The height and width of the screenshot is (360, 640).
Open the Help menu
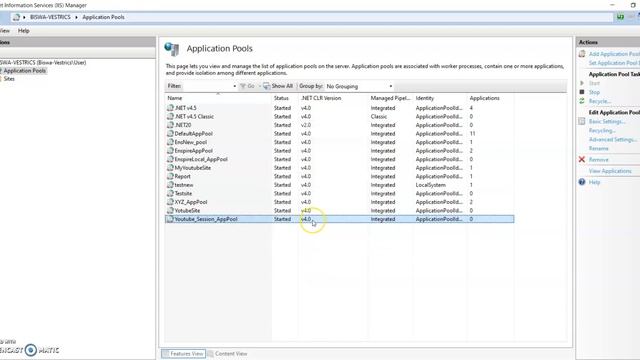click(24, 31)
